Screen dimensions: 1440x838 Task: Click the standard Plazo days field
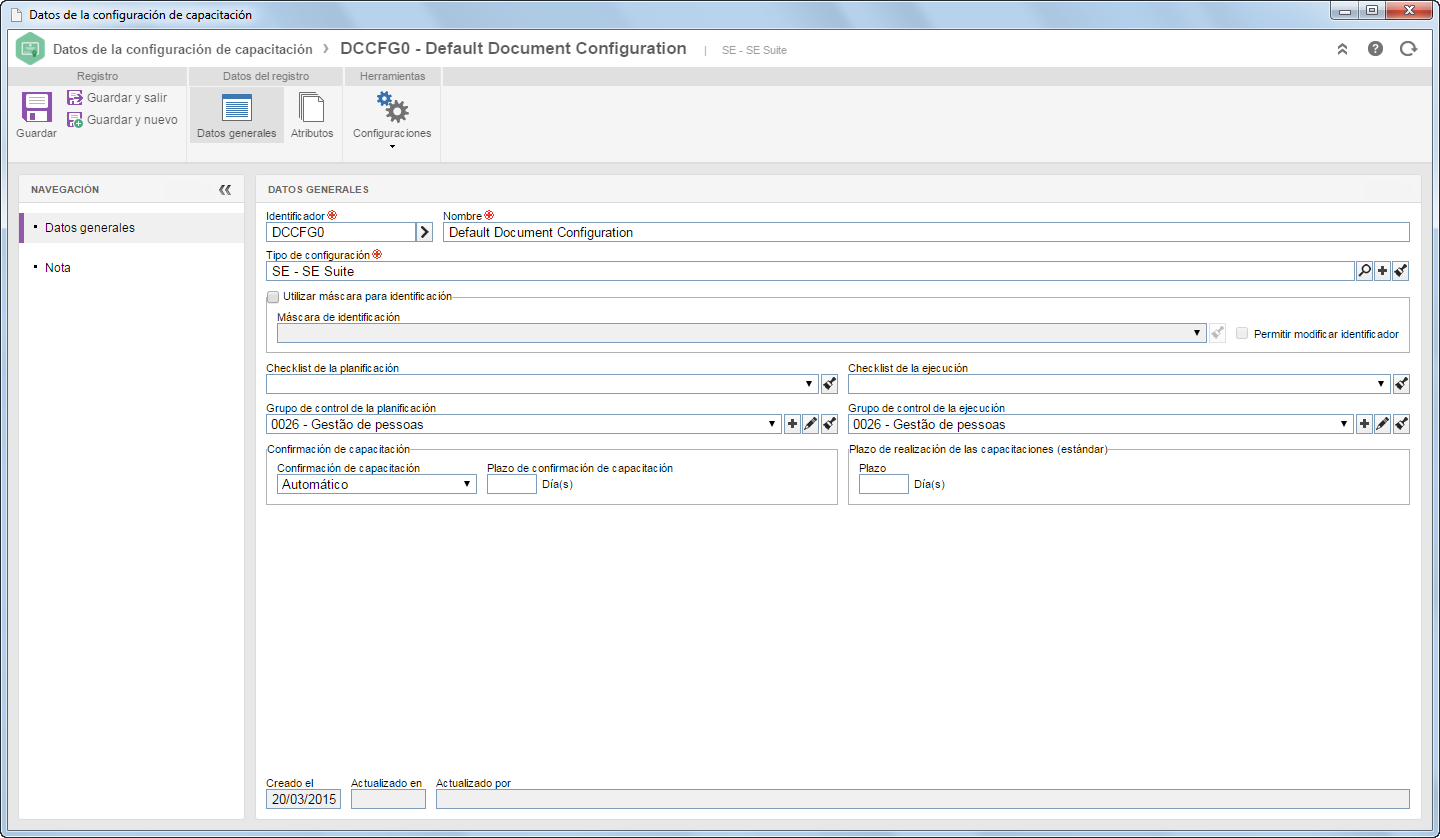click(884, 484)
